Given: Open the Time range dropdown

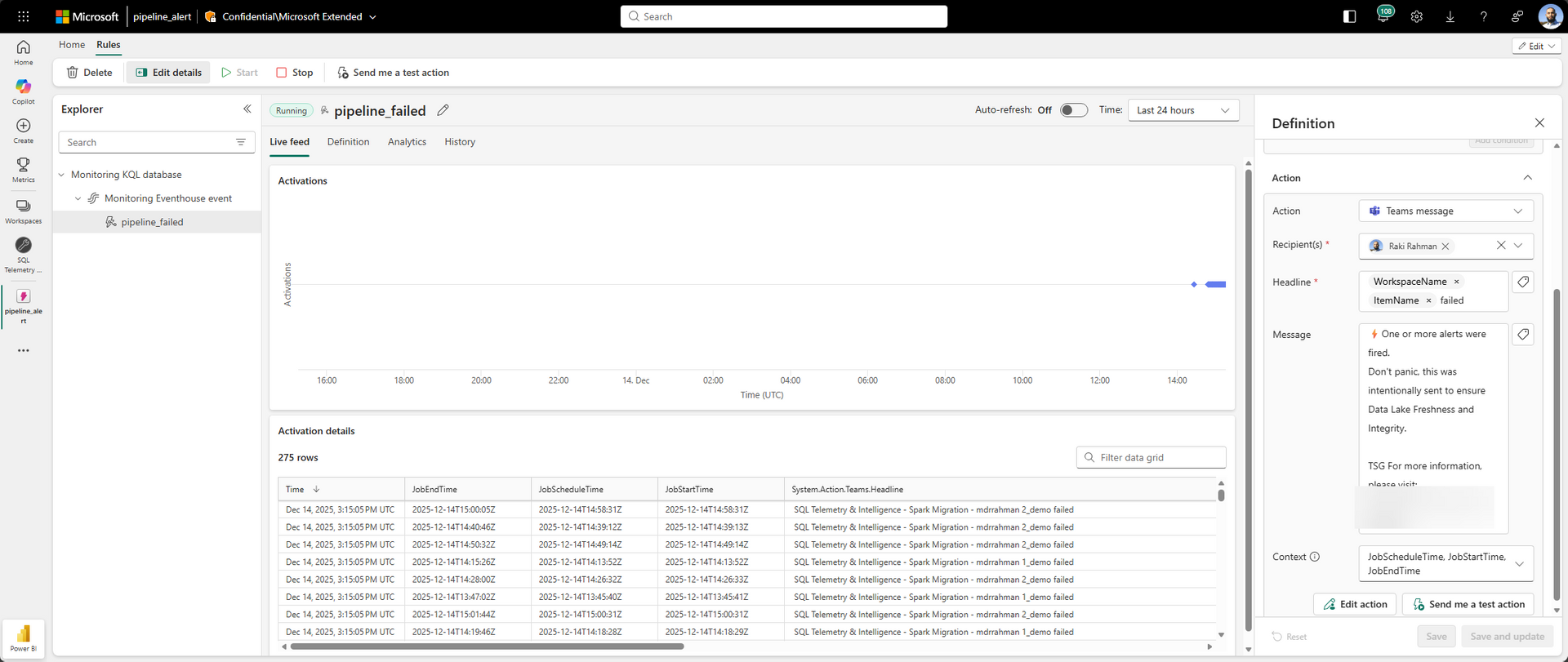Looking at the screenshot, I should pos(1183,110).
